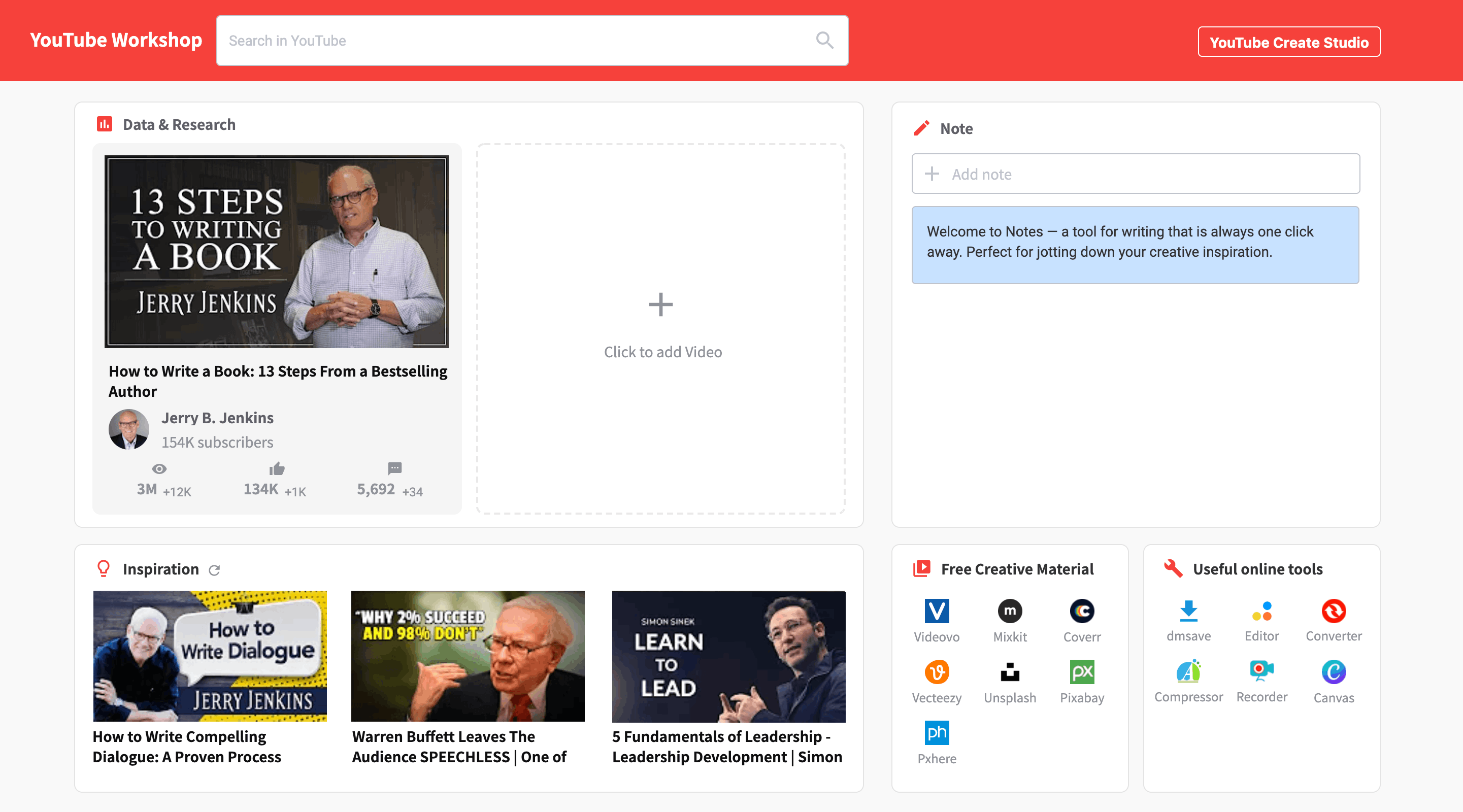The height and width of the screenshot is (812, 1463).
Task: Click the Welcome to Notes message
Action: coord(1135,245)
